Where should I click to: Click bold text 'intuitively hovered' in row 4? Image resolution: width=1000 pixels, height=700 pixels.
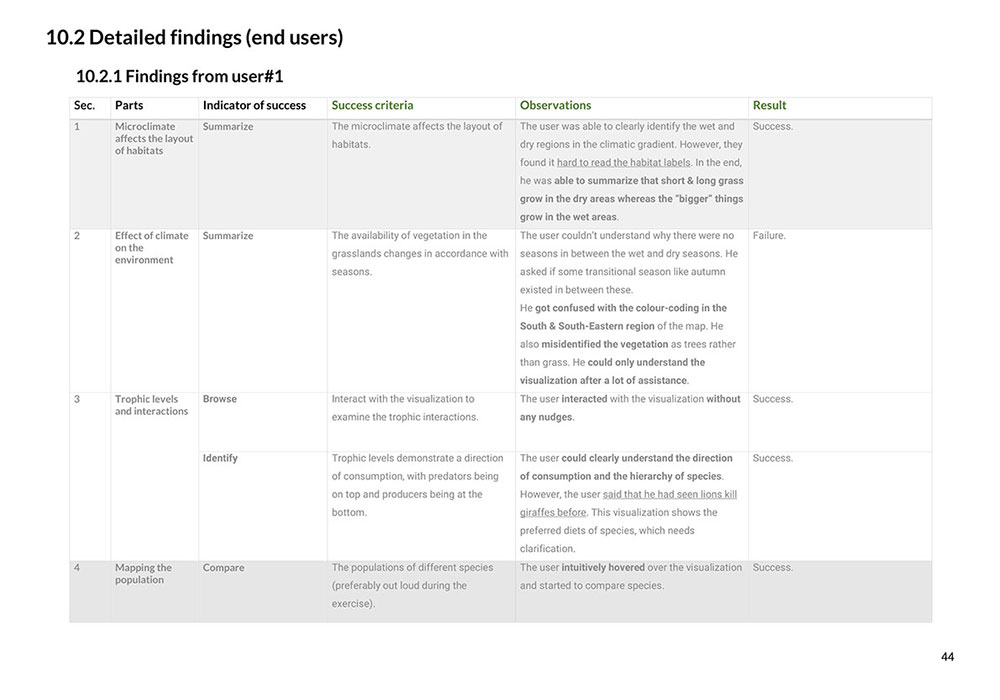(x=603, y=567)
